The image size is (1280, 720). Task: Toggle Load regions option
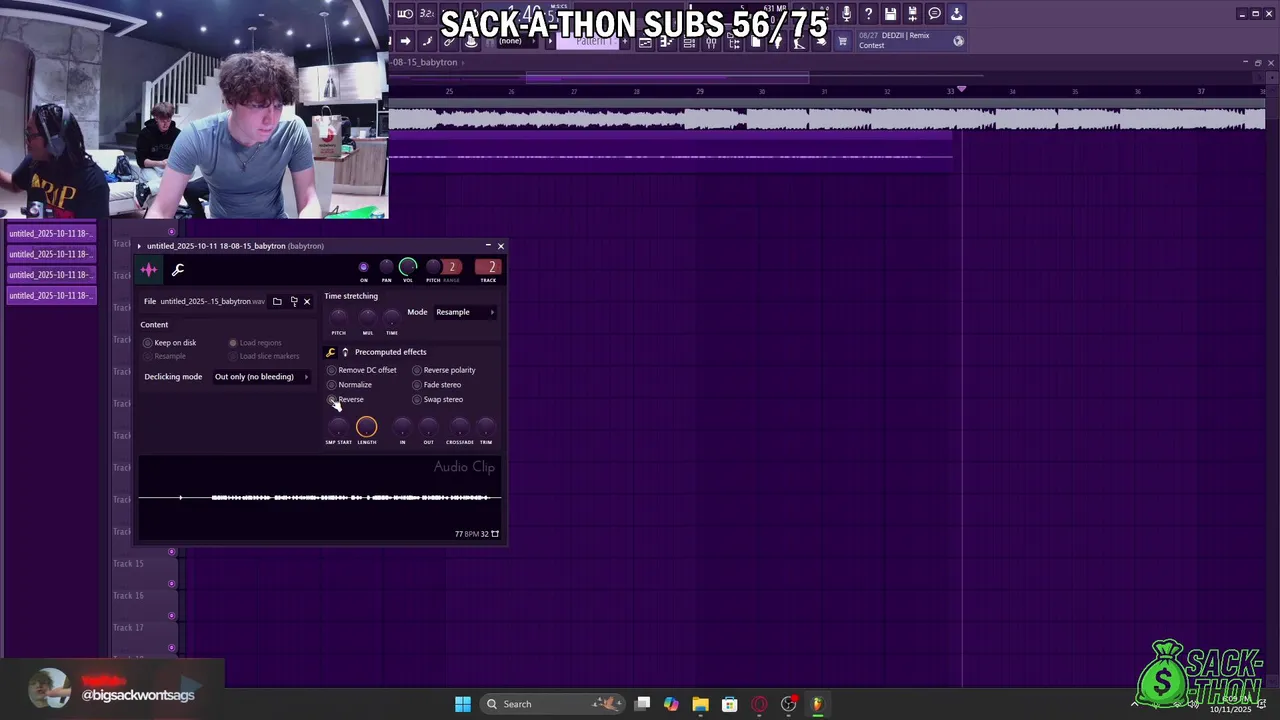coord(255,343)
